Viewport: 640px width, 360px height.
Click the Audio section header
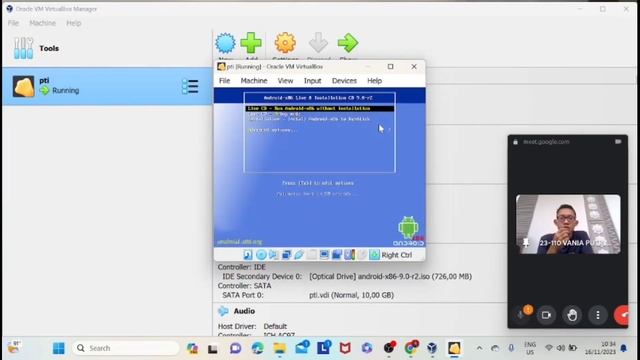[244, 311]
